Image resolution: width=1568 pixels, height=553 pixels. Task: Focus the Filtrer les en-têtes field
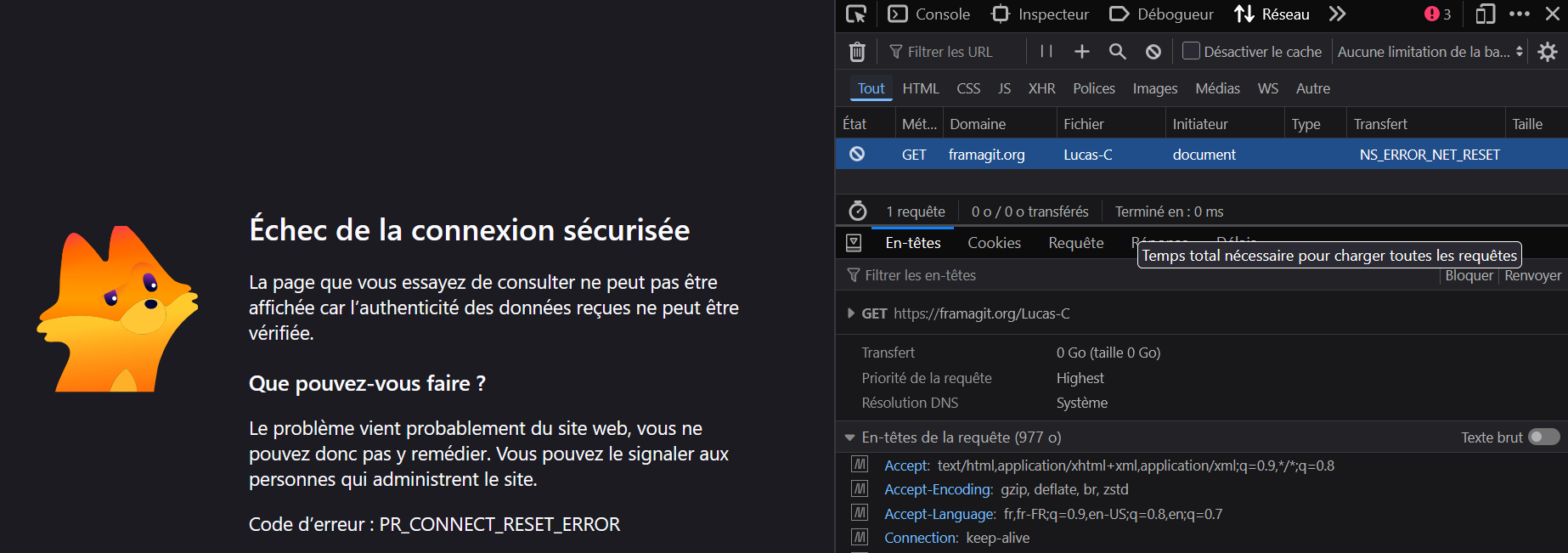(x=1138, y=275)
